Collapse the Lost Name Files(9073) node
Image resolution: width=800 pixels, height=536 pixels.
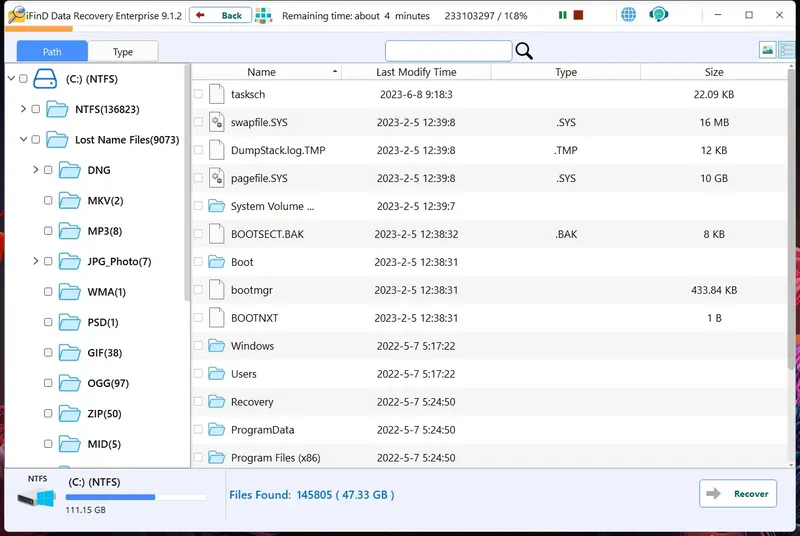(23, 139)
